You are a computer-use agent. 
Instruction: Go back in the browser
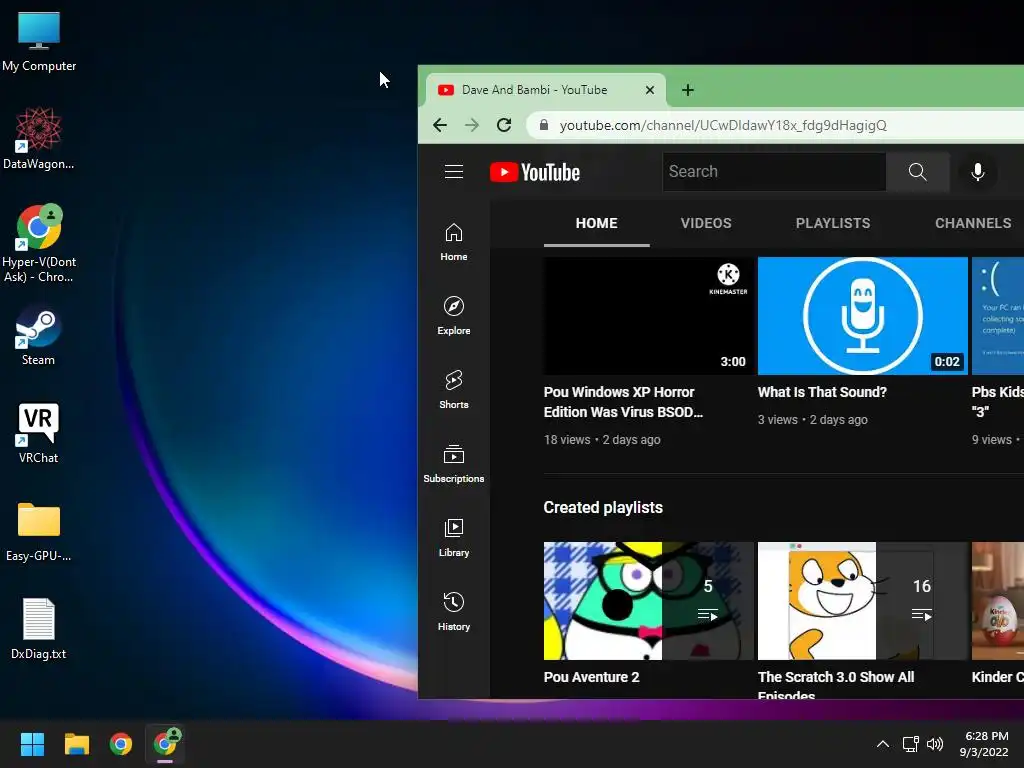440,125
